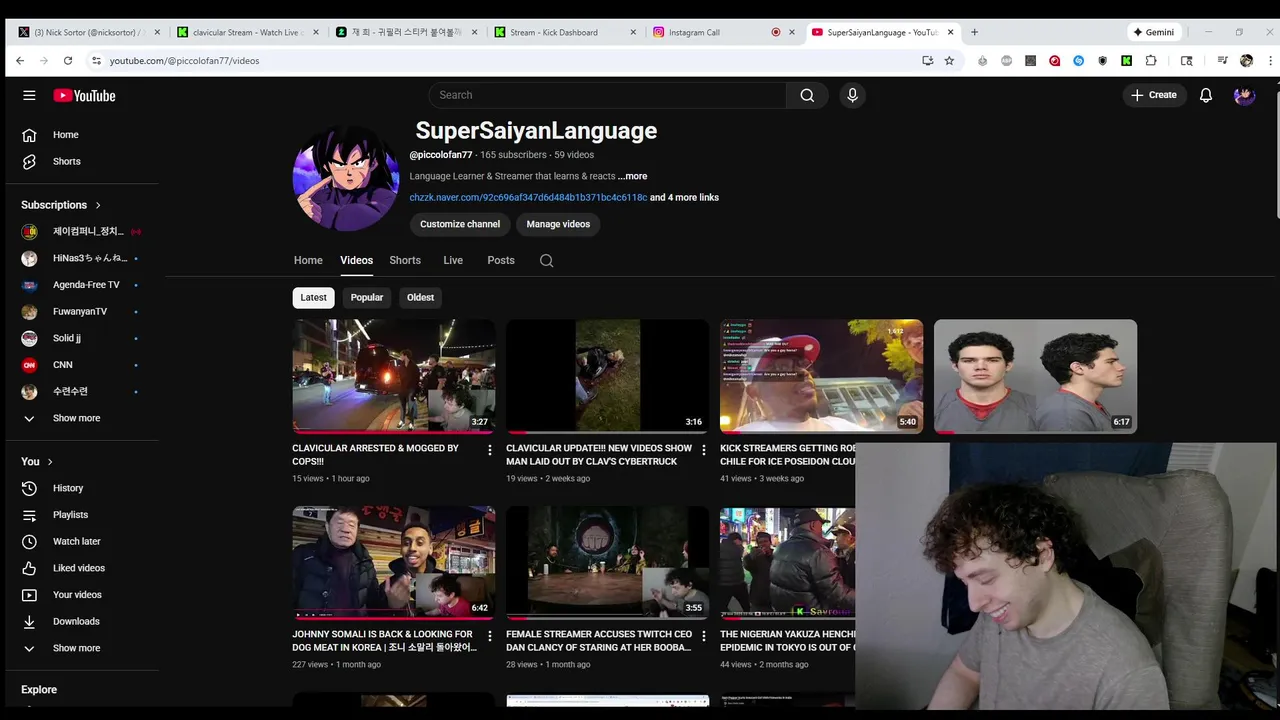Image resolution: width=1280 pixels, height=720 pixels.
Task: Bookmark this page with the star icon
Action: [949, 61]
